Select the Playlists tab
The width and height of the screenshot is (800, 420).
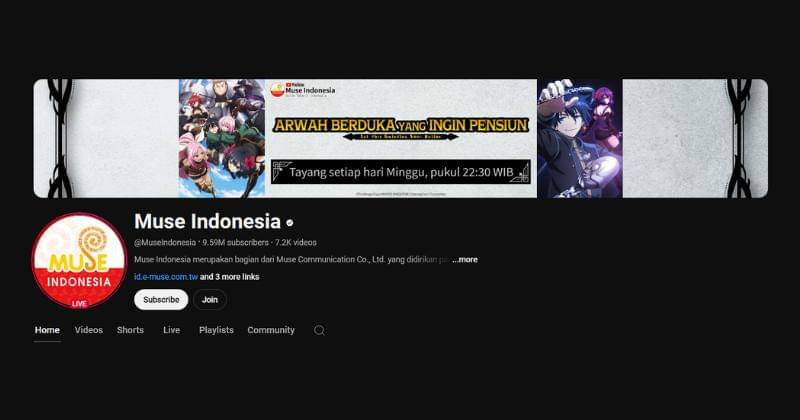[216, 330]
